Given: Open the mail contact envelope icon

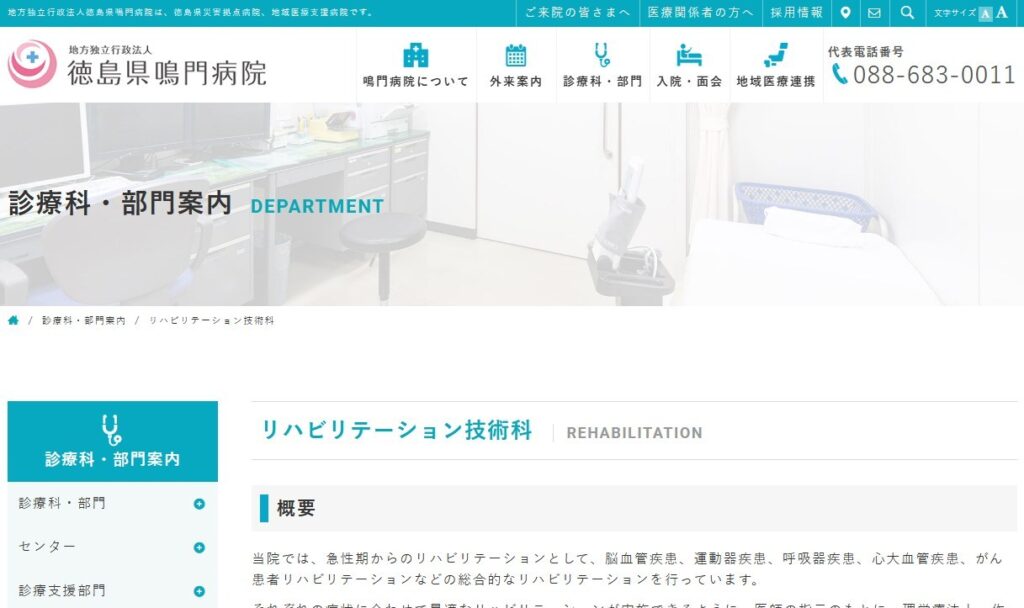Looking at the screenshot, I should [x=874, y=13].
